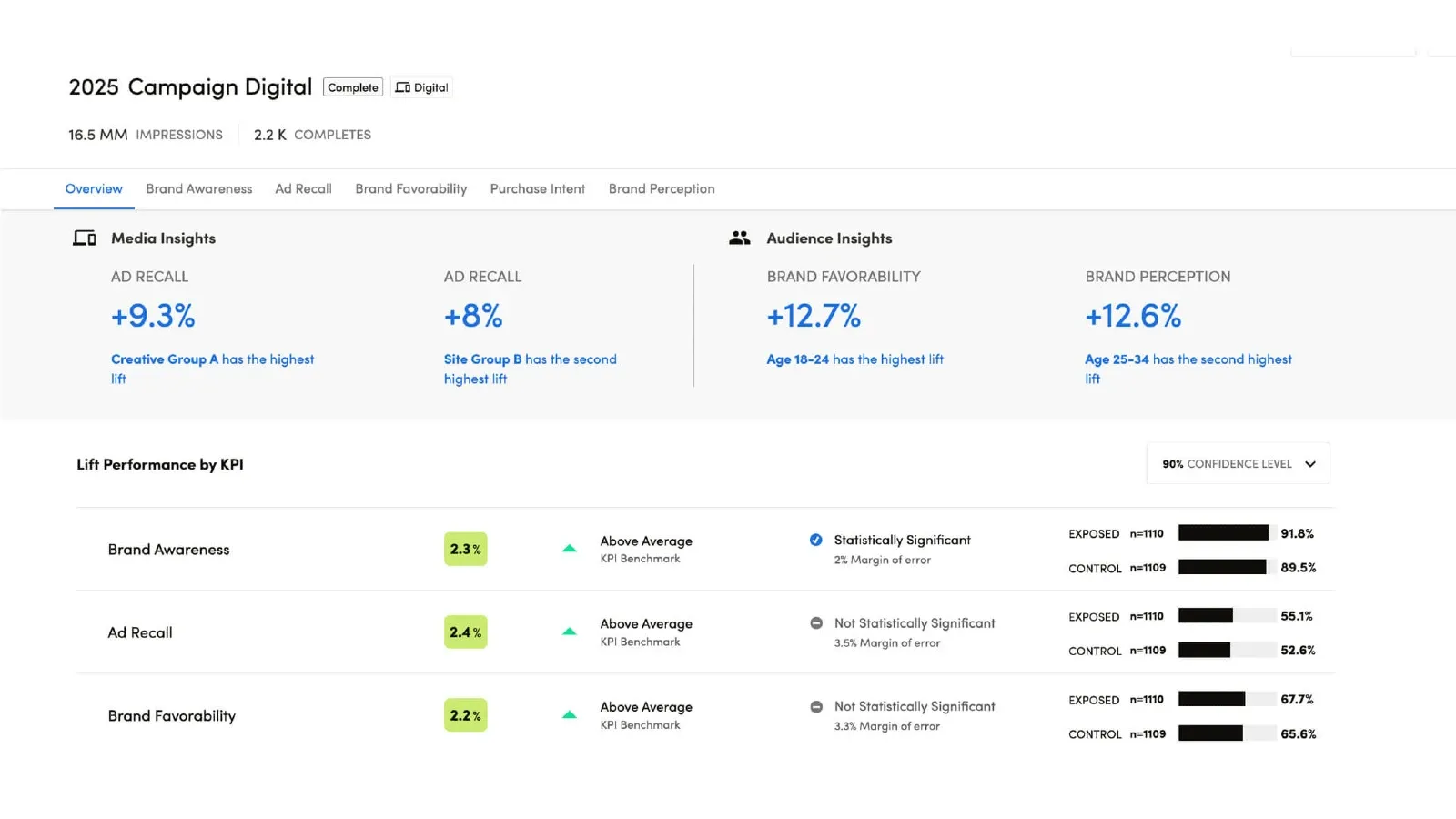Click the Age 18-24 link
This screenshot has height=819, width=1456.
(x=797, y=359)
